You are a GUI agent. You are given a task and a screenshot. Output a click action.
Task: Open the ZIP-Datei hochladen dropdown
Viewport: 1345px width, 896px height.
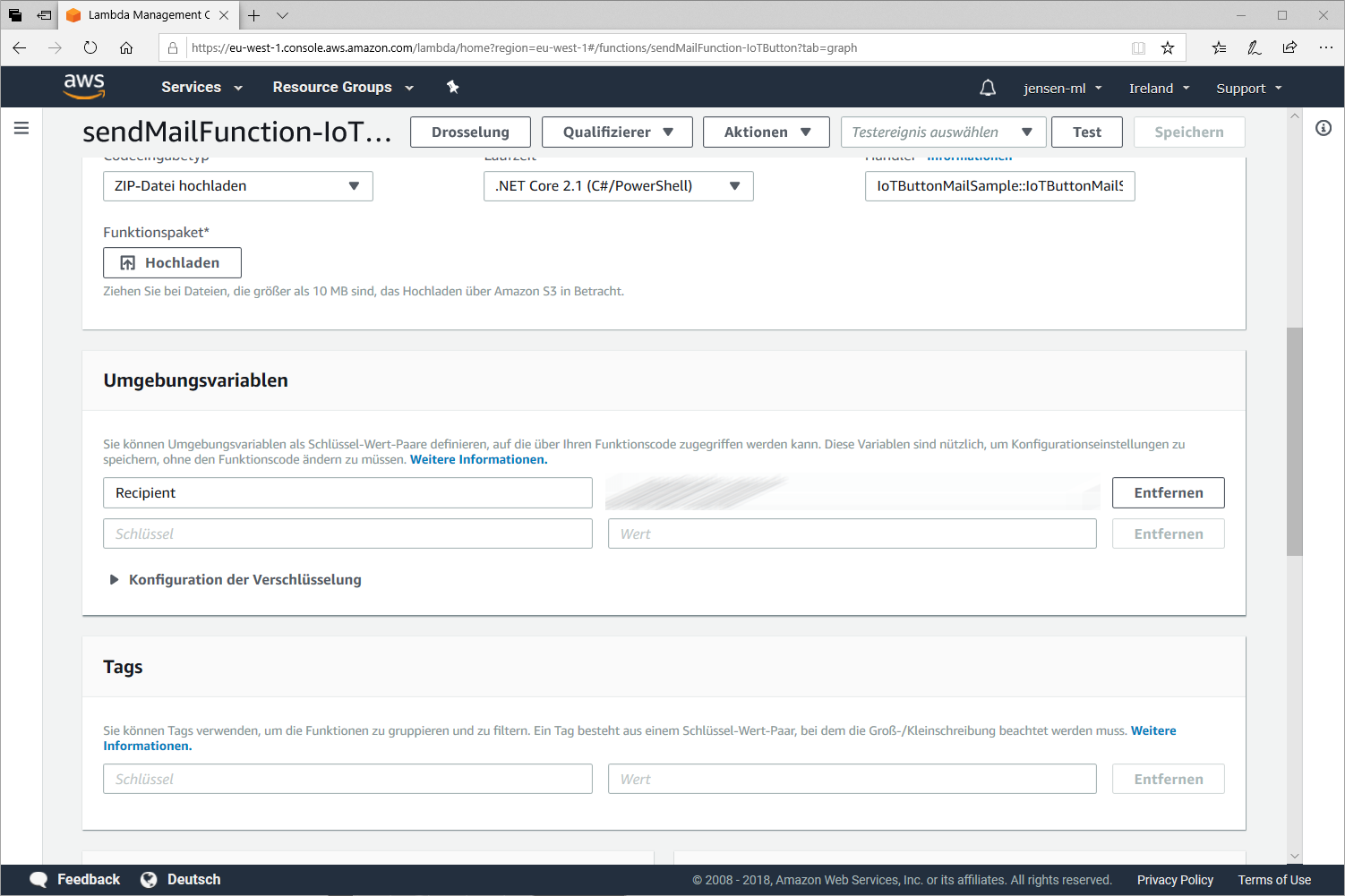[x=237, y=186]
